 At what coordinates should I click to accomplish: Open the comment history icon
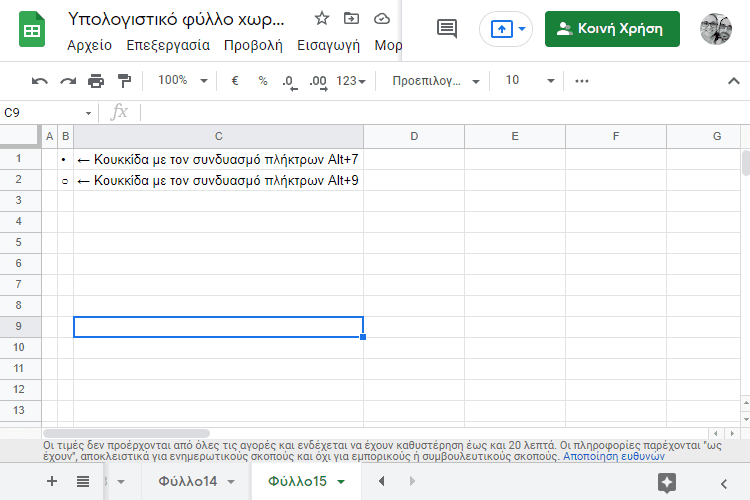click(x=447, y=29)
